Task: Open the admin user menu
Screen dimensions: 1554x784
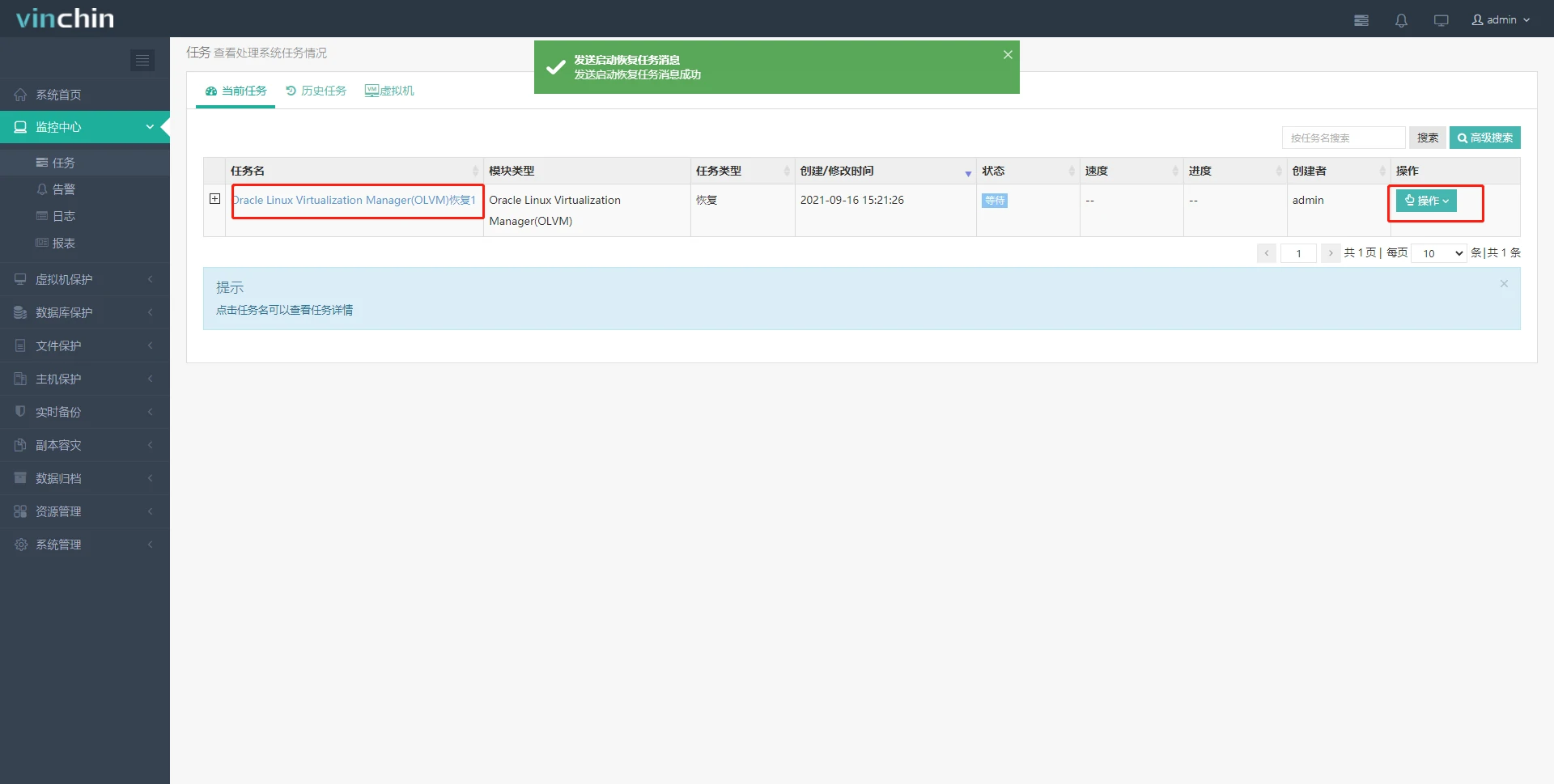Action: (1501, 20)
